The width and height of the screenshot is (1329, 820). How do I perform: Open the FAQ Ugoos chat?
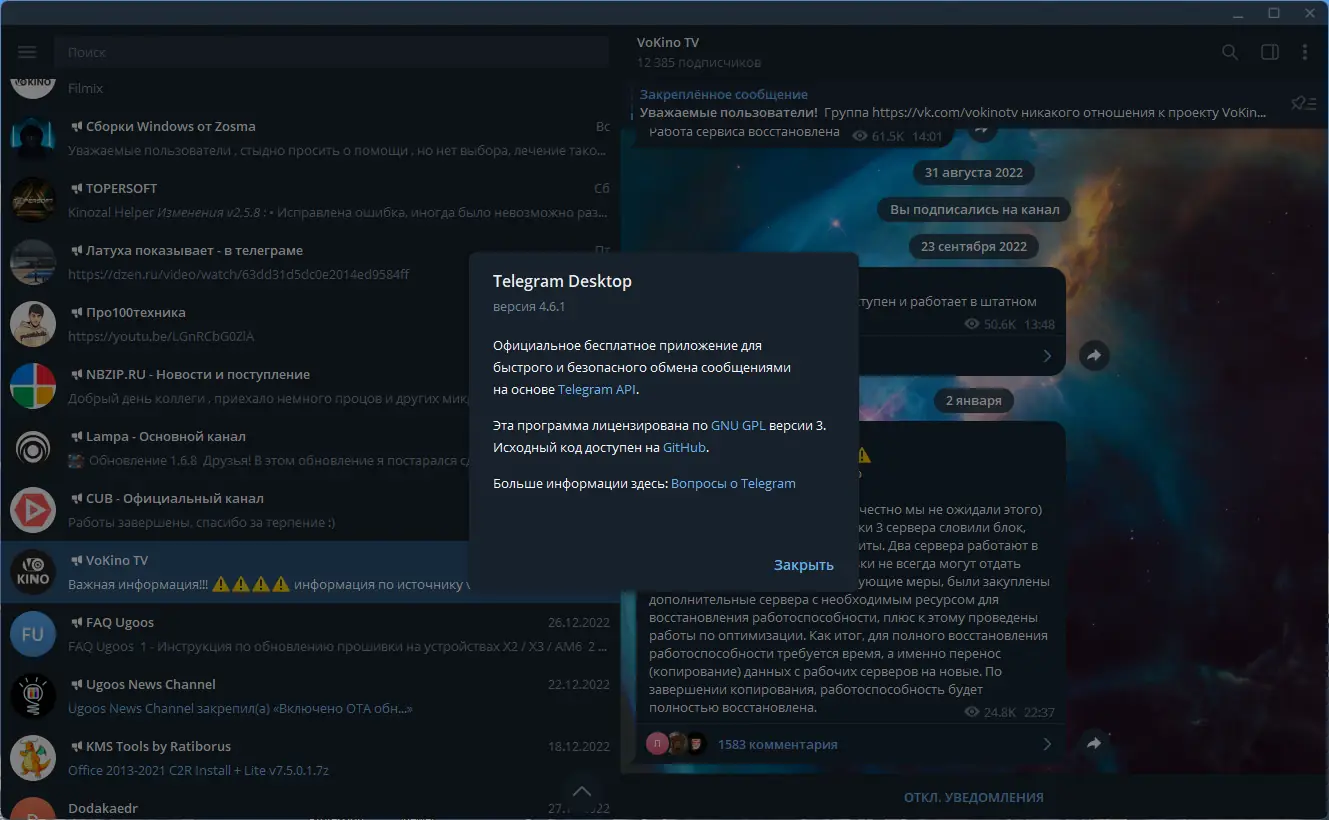[x=310, y=635]
